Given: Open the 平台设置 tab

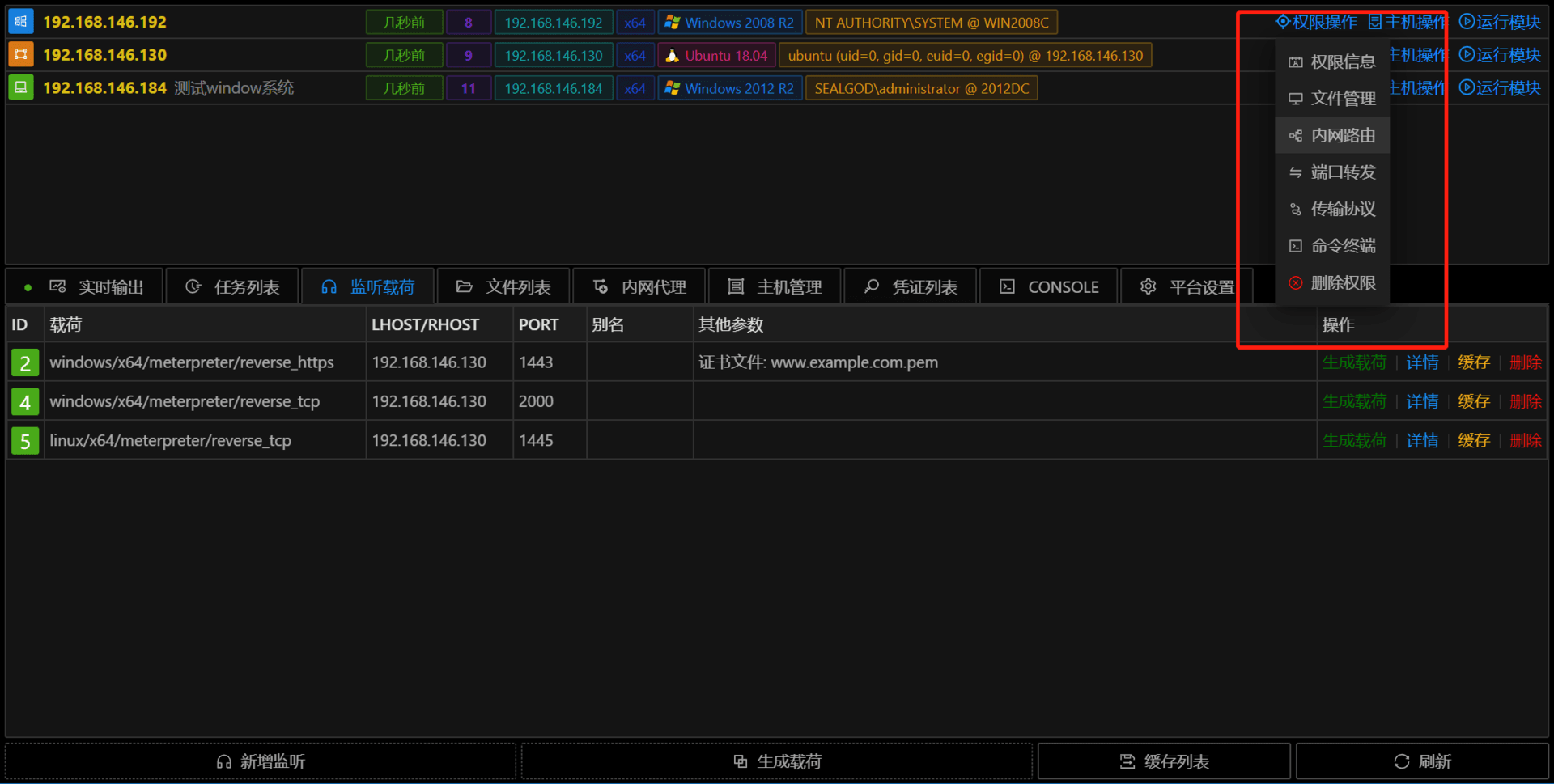Looking at the screenshot, I should pos(1187,286).
